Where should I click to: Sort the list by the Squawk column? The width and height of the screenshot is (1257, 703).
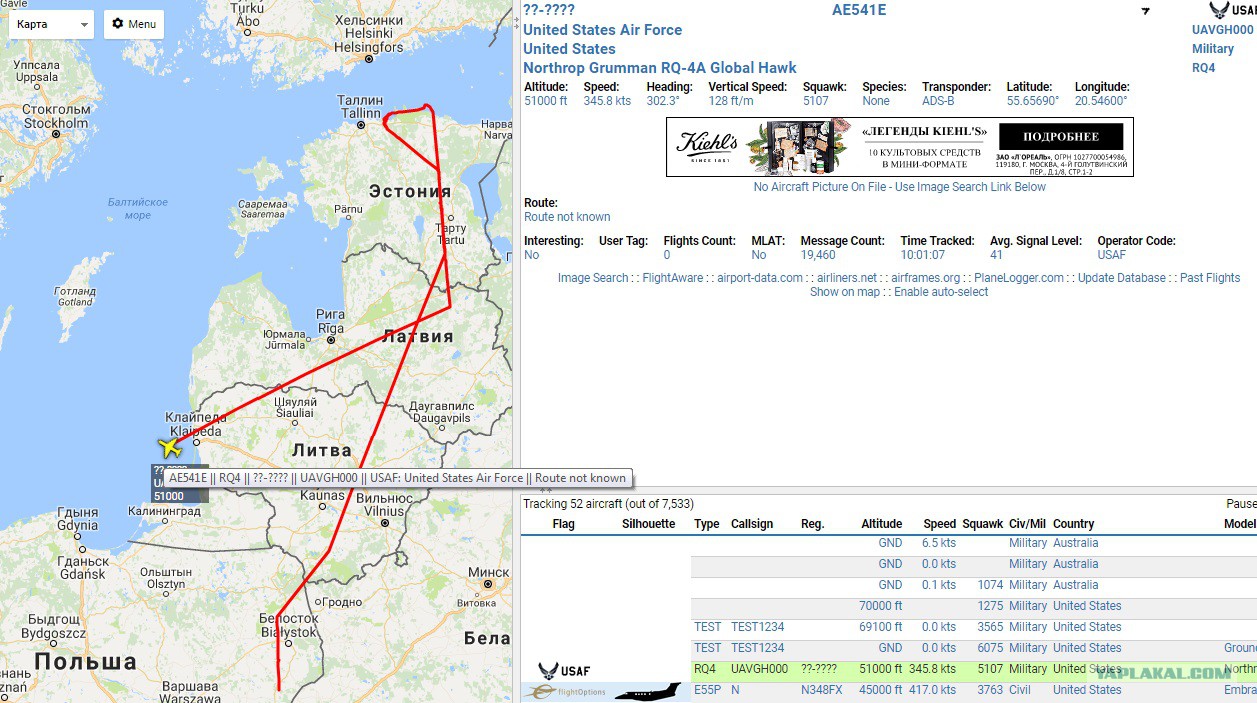click(x=983, y=524)
